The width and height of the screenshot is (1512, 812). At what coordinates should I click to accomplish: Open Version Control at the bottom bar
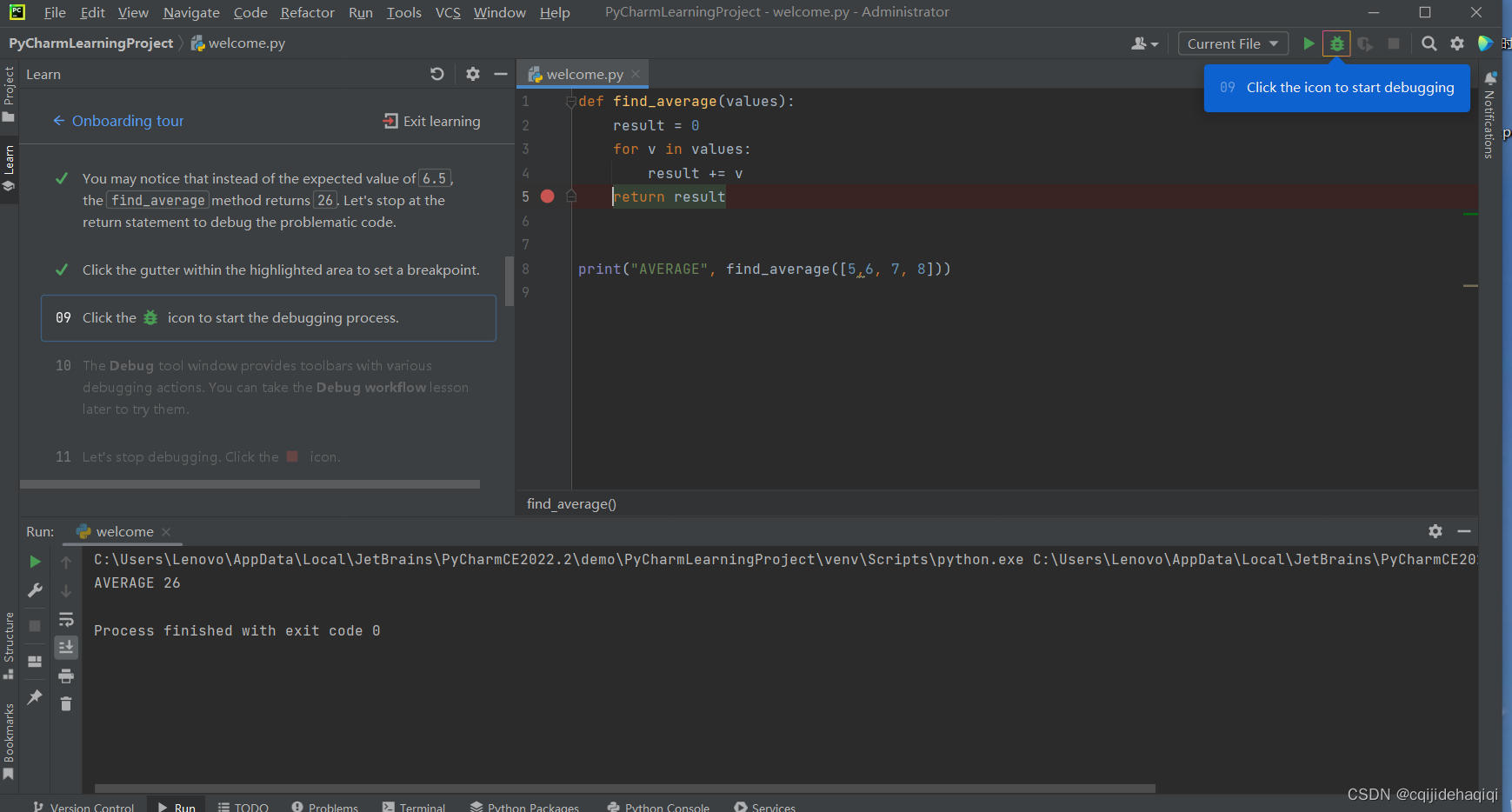83,807
